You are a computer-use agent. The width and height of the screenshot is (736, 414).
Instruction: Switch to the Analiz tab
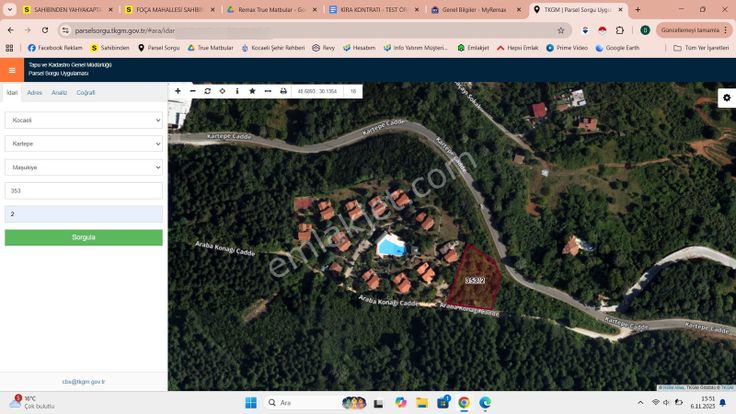point(59,92)
